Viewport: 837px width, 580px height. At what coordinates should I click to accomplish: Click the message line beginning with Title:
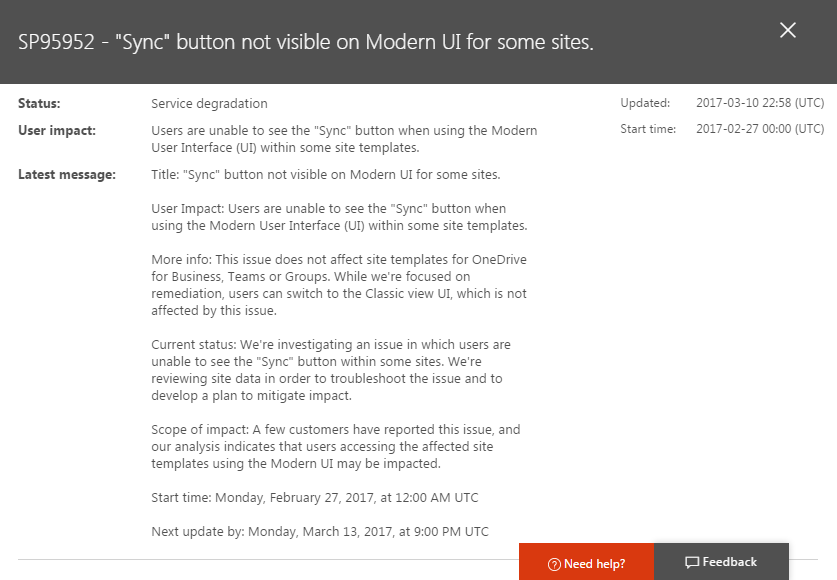point(325,175)
